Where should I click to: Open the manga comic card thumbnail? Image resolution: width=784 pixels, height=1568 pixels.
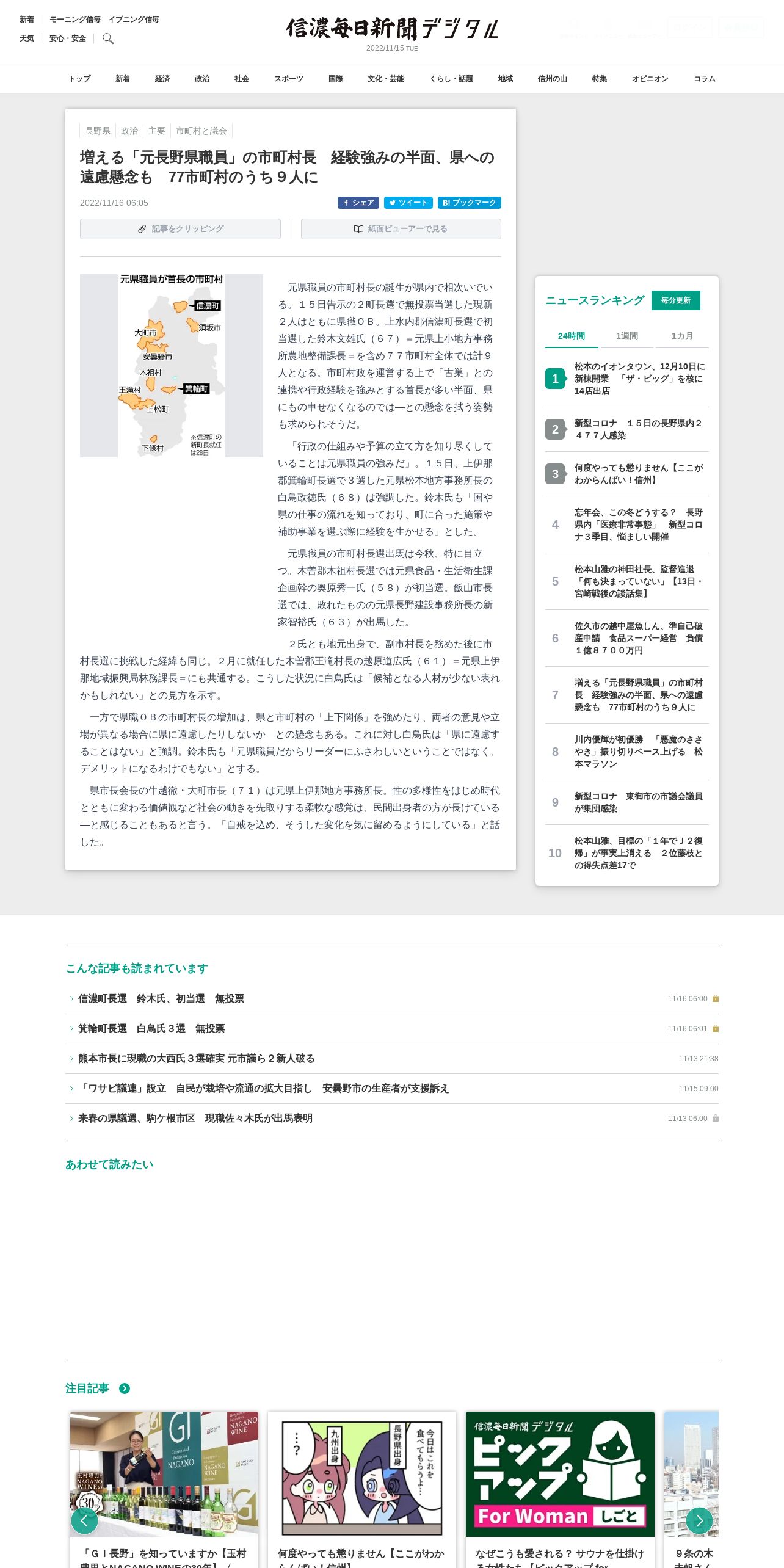tap(362, 1474)
